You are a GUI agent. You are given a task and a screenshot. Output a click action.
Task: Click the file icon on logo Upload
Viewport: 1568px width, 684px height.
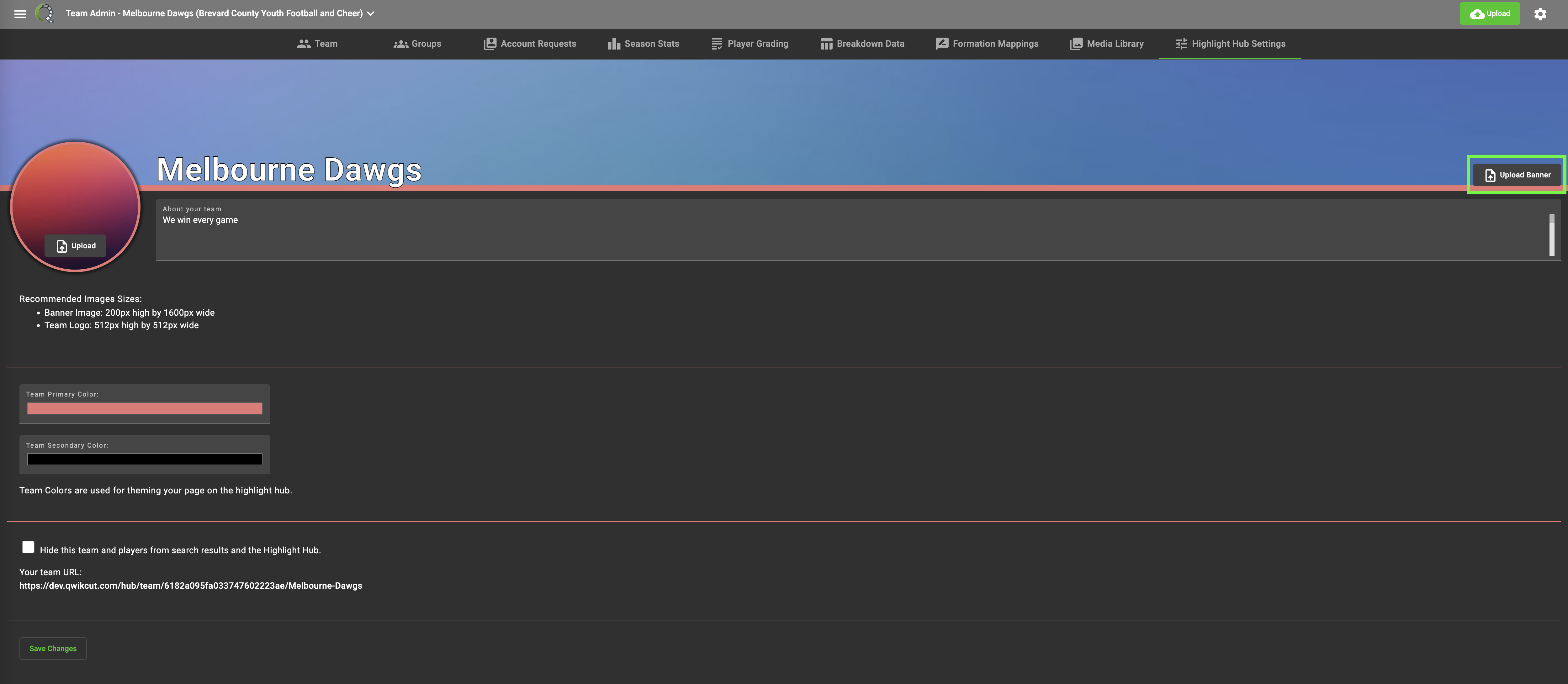pyautogui.click(x=62, y=246)
